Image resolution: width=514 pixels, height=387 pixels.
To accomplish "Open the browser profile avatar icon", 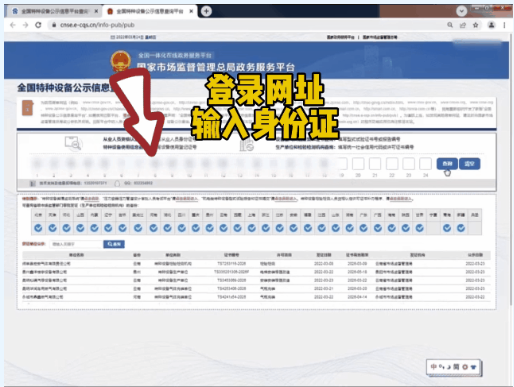I will [491, 25].
